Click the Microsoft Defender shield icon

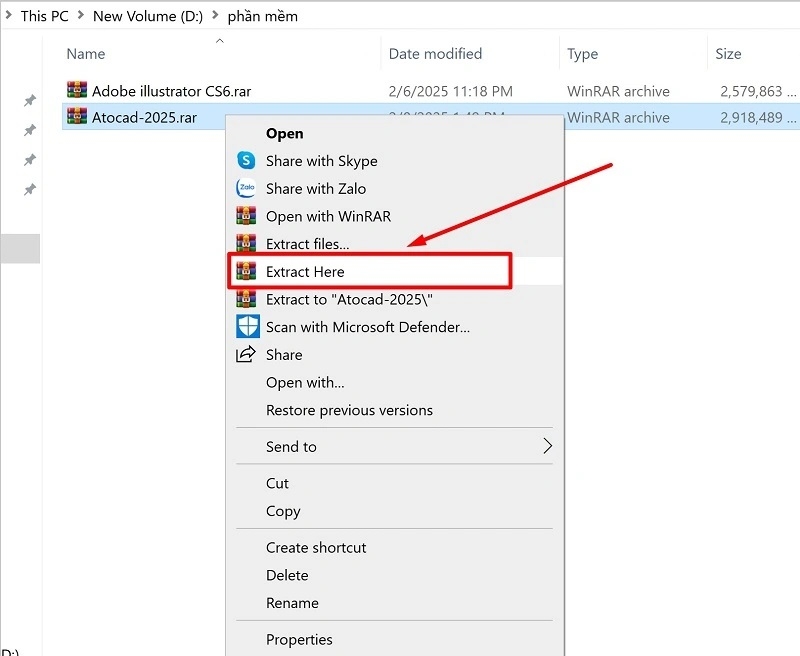tap(247, 326)
